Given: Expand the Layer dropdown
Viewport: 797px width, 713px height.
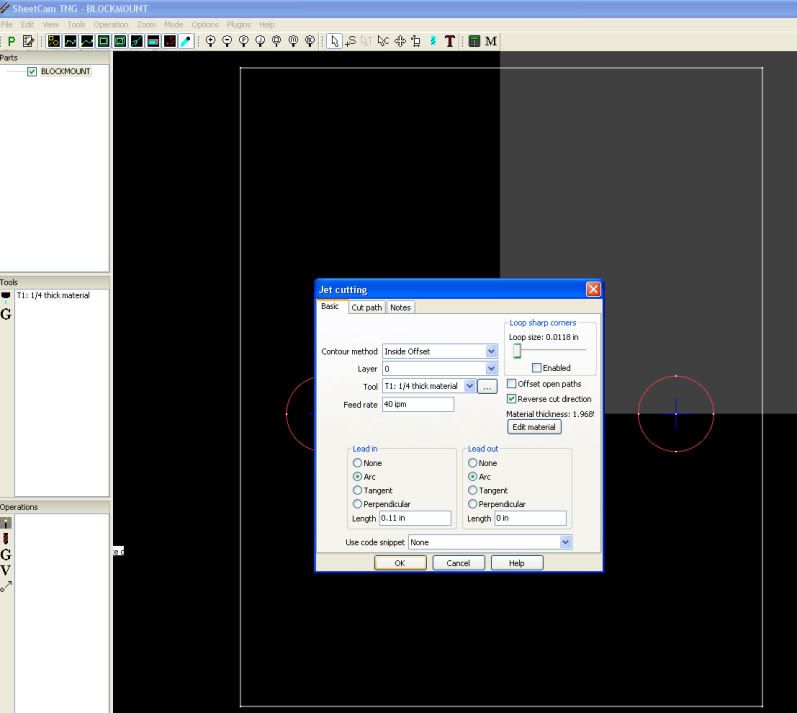Looking at the screenshot, I should pos(490,369).
